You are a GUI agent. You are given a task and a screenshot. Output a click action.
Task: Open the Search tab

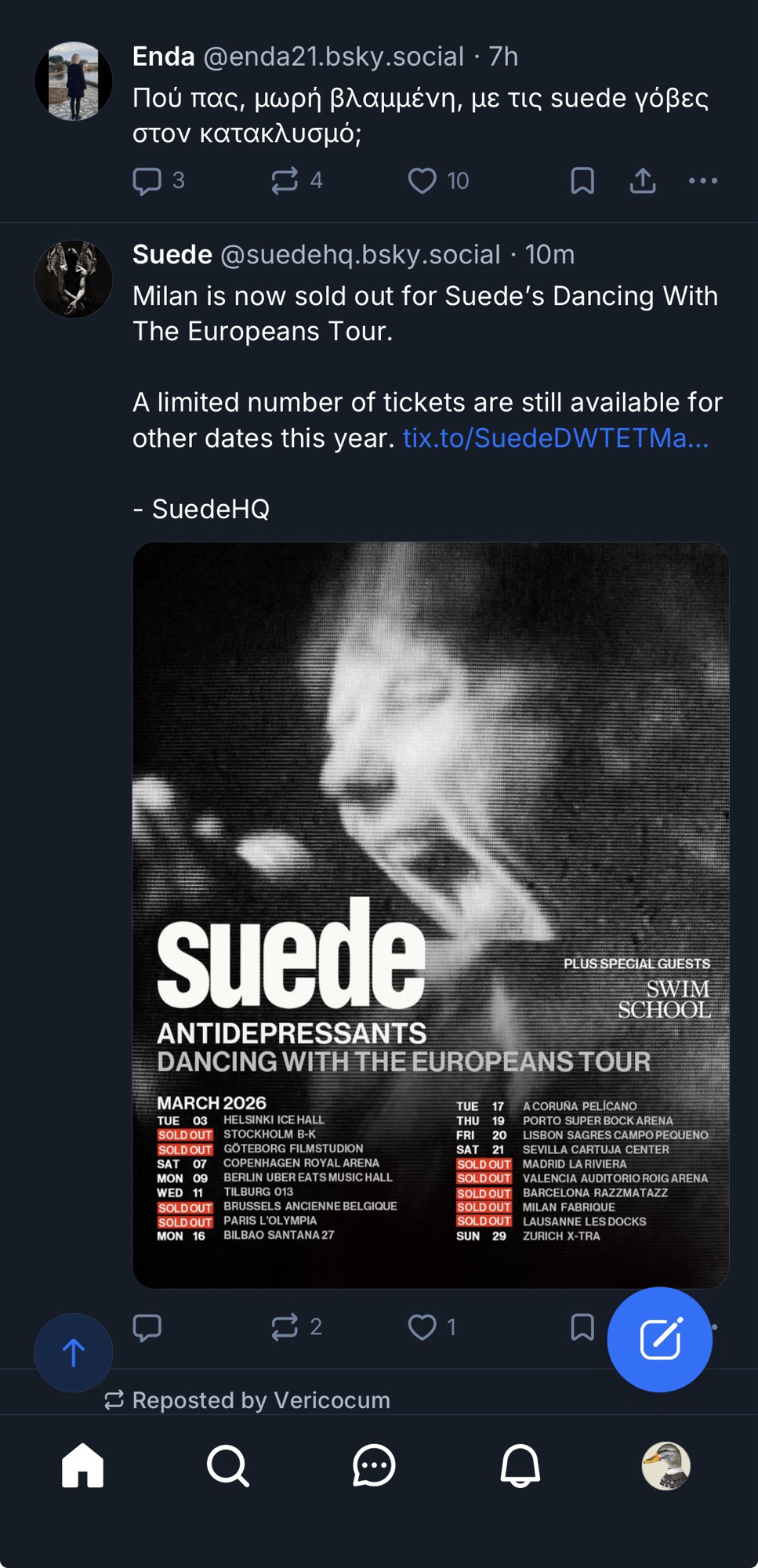(228, 1465)
